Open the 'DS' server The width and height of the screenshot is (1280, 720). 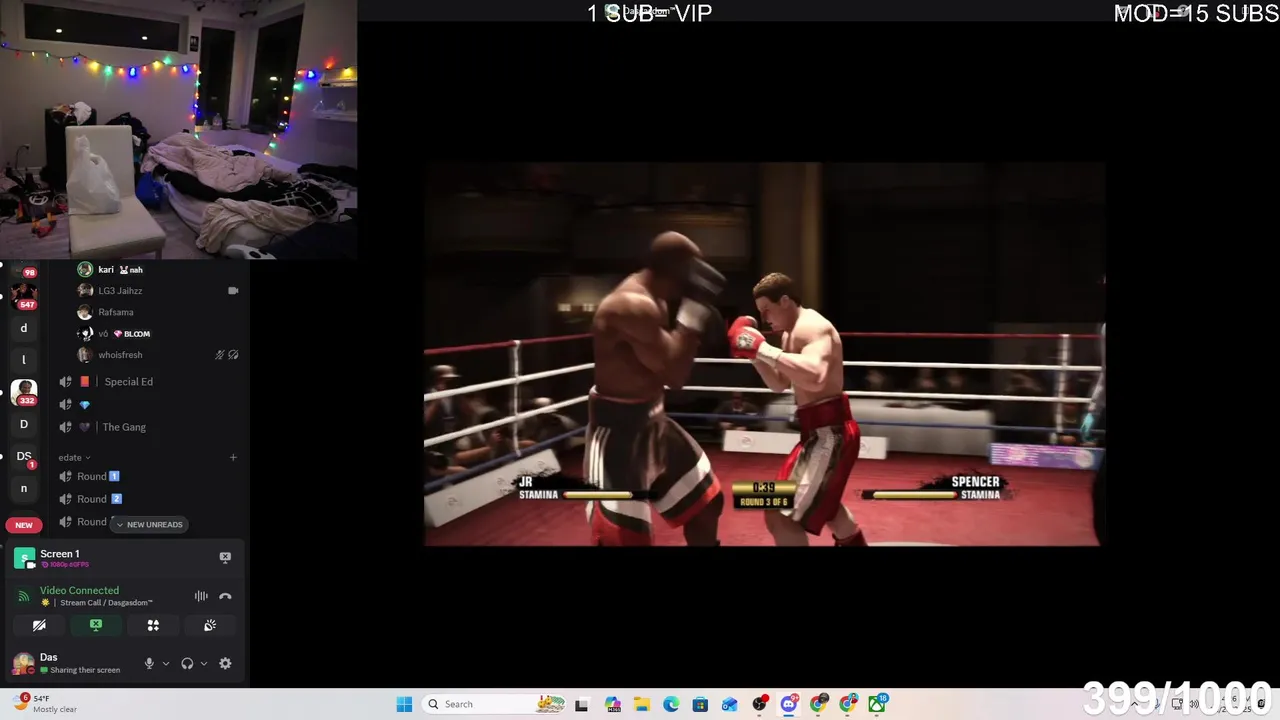click(x=24, y=456)
